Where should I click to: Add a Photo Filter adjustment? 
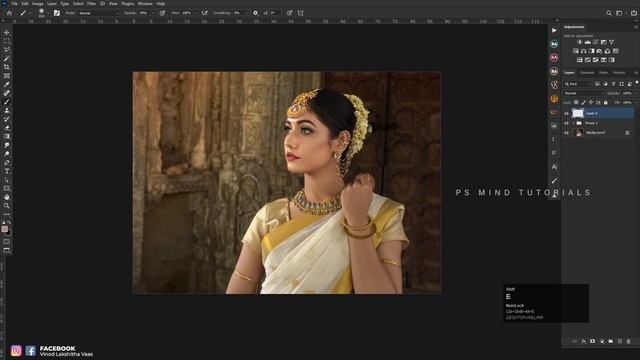tap(600, 51)
